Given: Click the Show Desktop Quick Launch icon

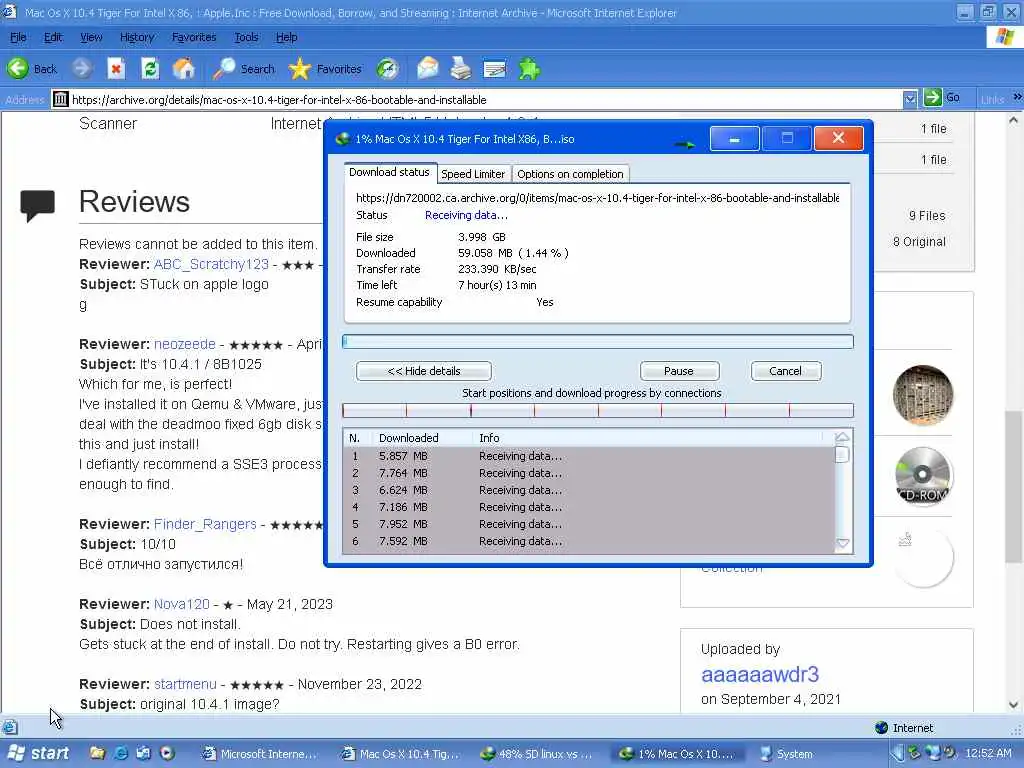Looking at the screenshot, I should point(144,753).
